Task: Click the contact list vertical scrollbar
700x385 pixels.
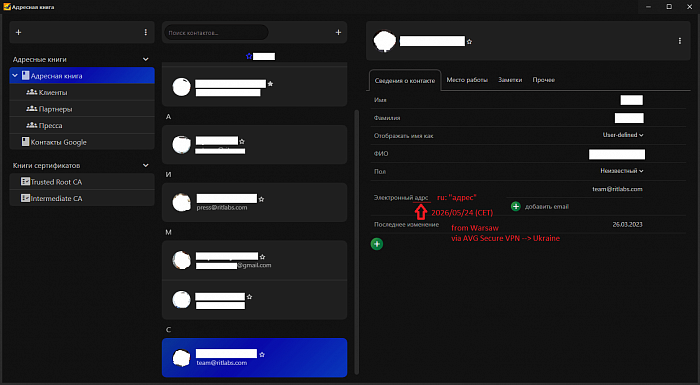Action: pyautogui.click(x=356, y=241)
